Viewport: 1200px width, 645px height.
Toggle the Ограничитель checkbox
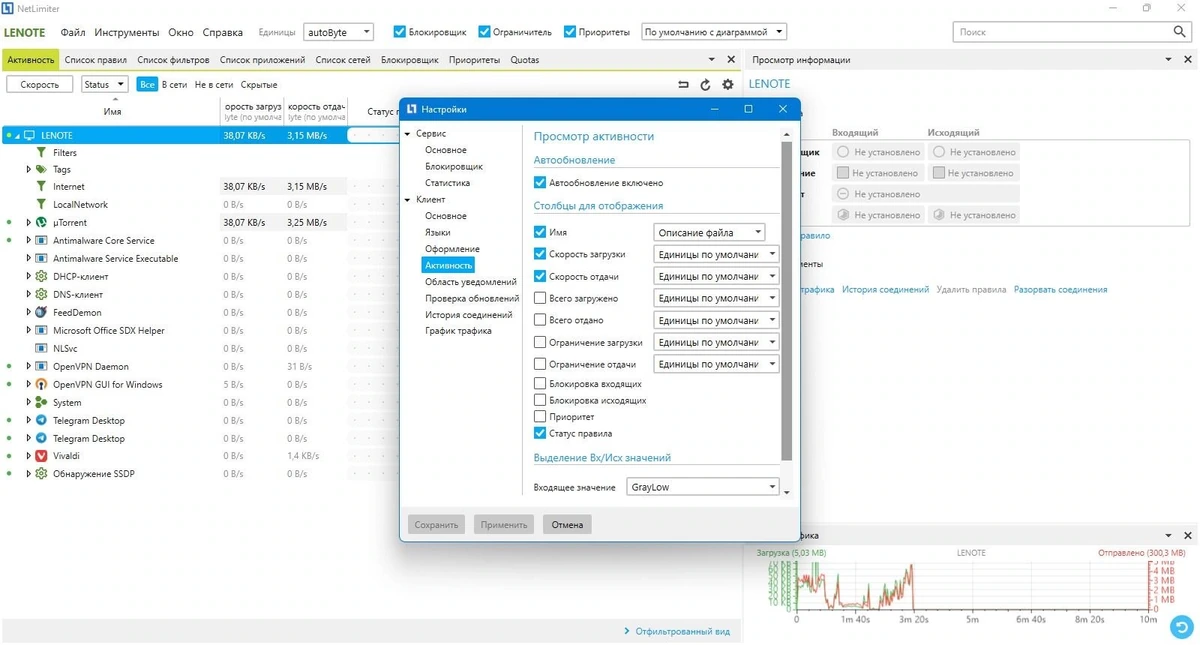tap(485, 32)
